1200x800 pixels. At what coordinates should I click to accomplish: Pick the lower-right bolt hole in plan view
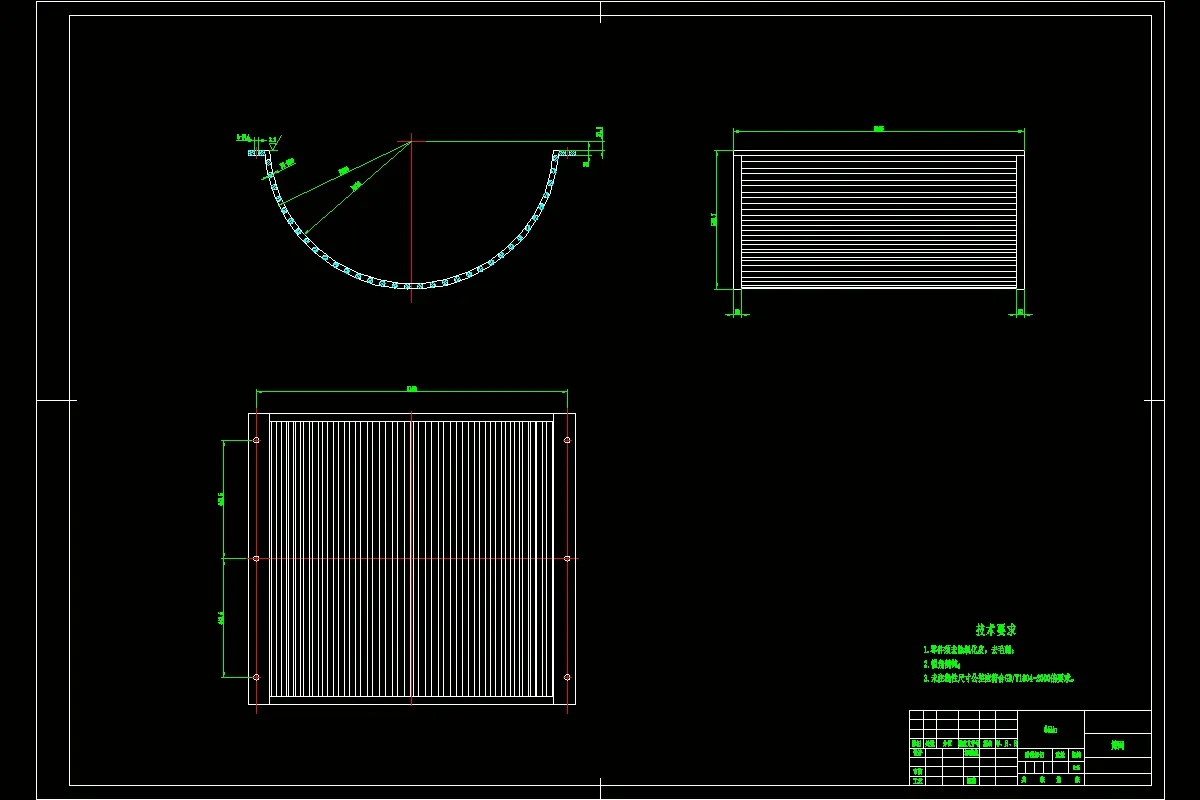coord(568,677)
